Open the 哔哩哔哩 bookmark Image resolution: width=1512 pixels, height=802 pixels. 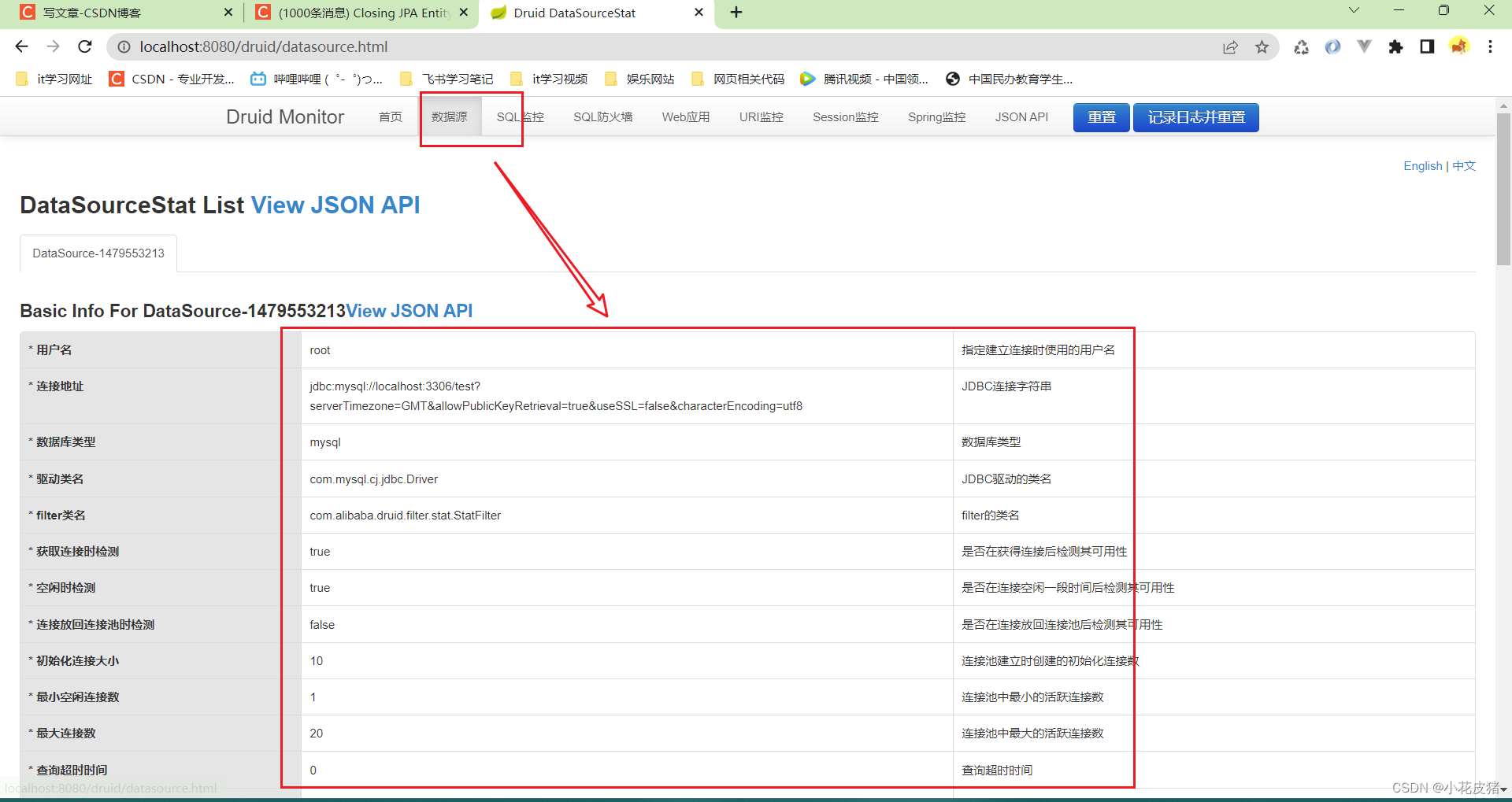[317, 79]
